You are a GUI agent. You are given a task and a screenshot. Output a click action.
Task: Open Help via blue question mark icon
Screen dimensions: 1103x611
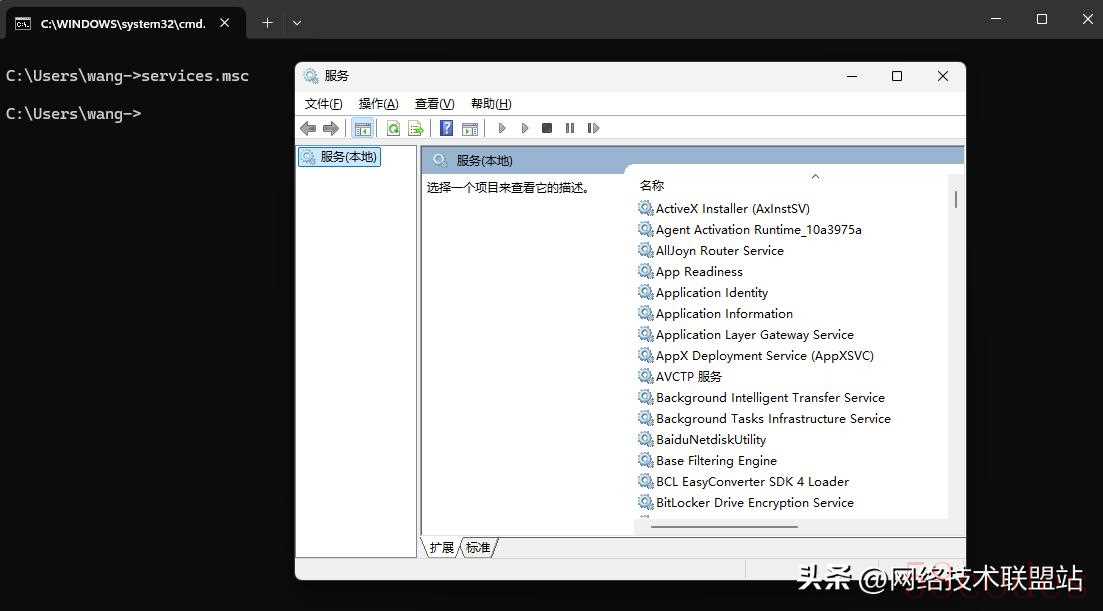pyautogui.click(x=446, y=128)
